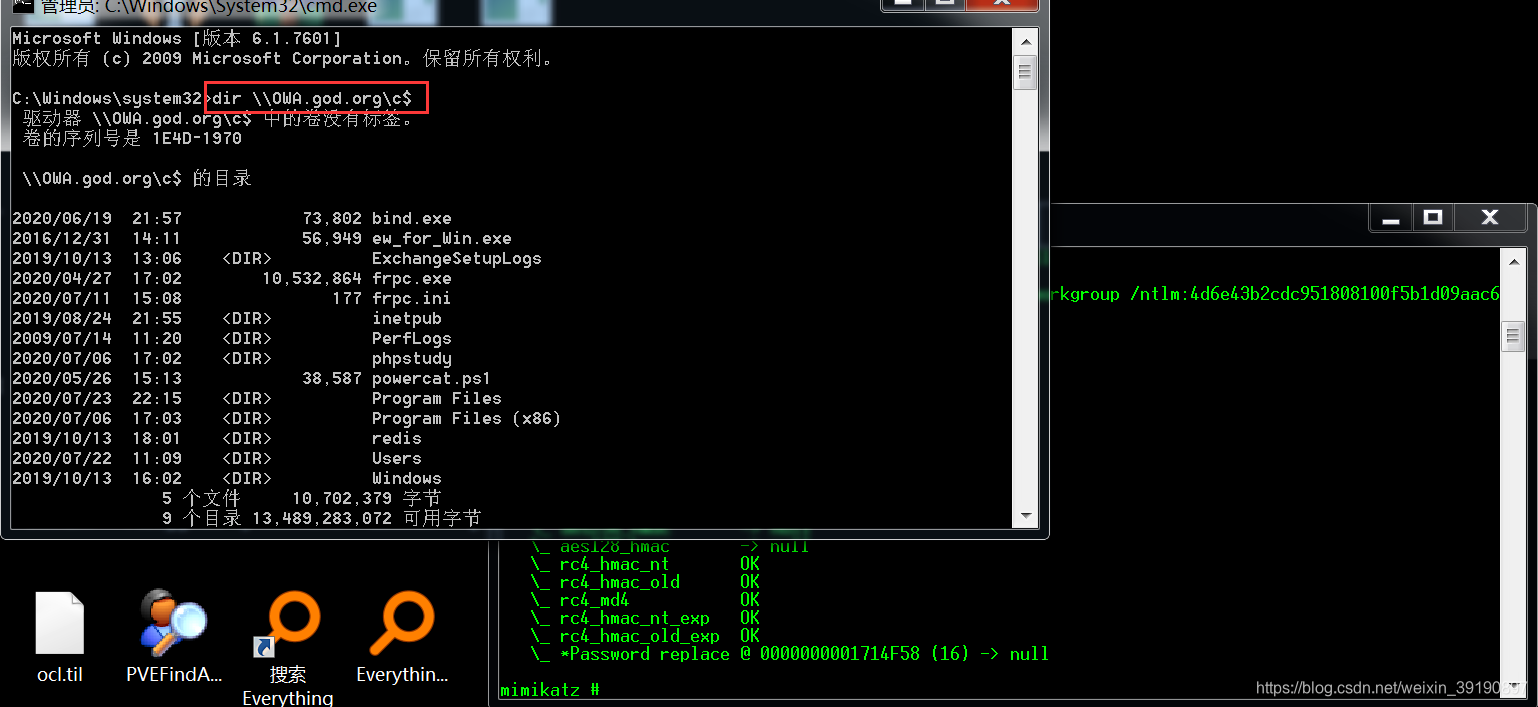Click the /ntlm hash text in mimikatz

1314,294
